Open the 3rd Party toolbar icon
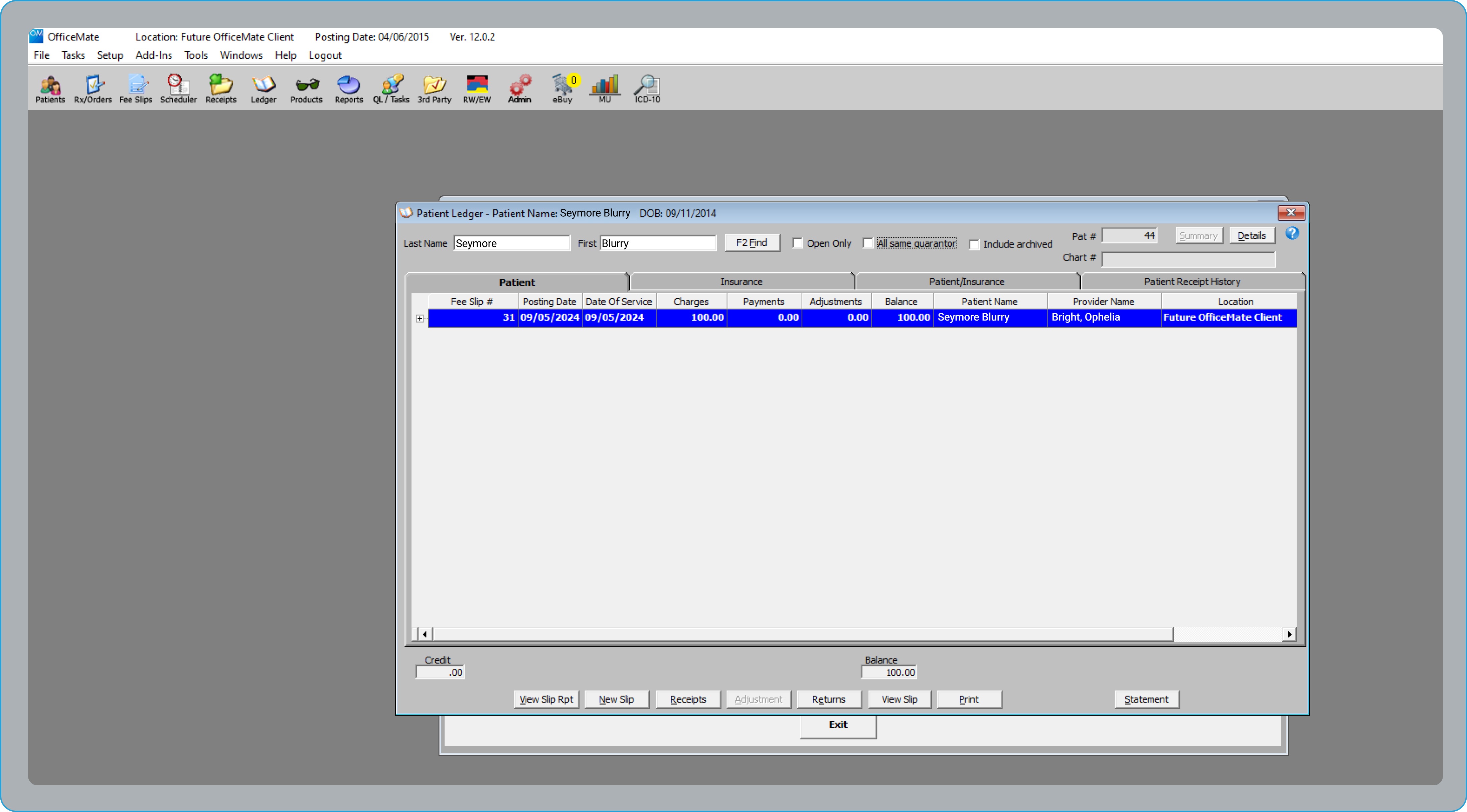This screenshot has height=812, width=1467. point(434,89)
